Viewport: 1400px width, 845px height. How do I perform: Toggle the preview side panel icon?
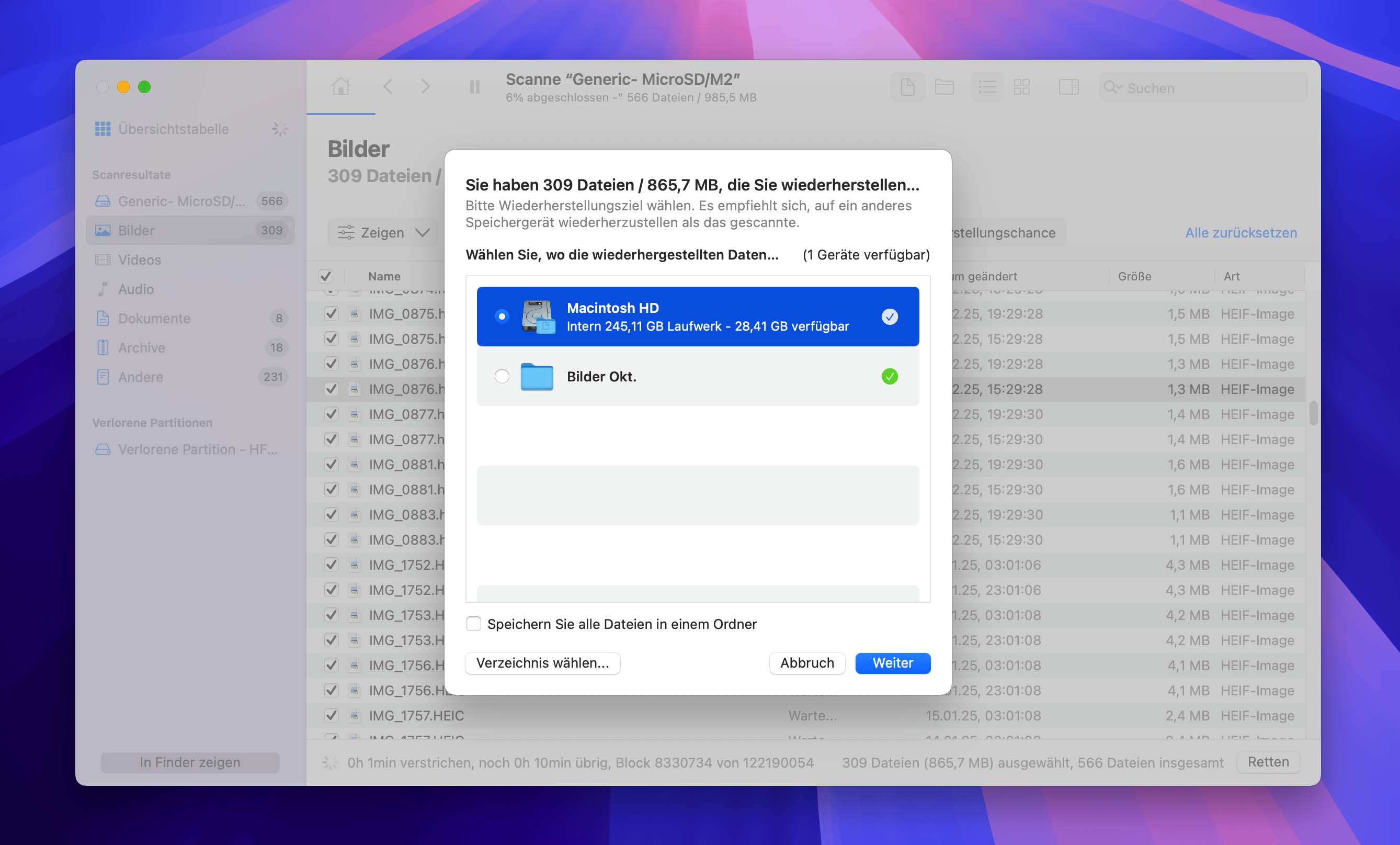click(1069, 87)
